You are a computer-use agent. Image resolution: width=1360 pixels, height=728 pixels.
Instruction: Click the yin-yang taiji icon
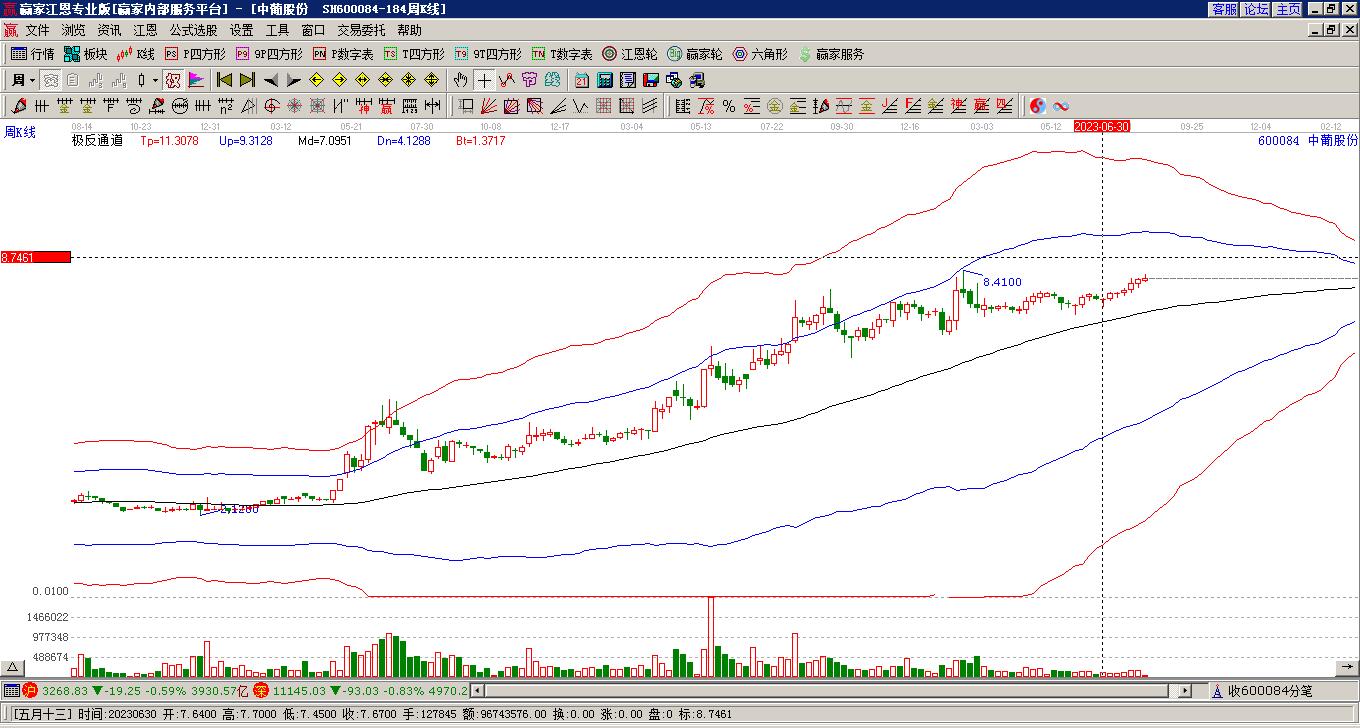(1038, 106)
